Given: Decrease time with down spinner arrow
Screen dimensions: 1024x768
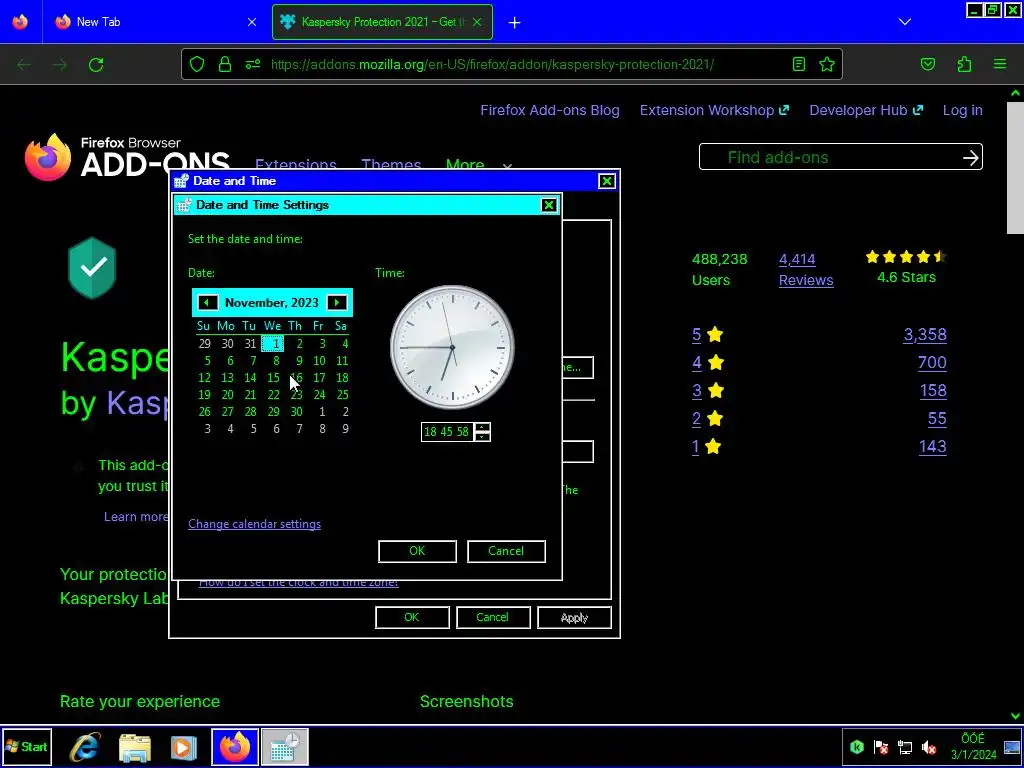Looking at the screenshot, I should [482, 436].
